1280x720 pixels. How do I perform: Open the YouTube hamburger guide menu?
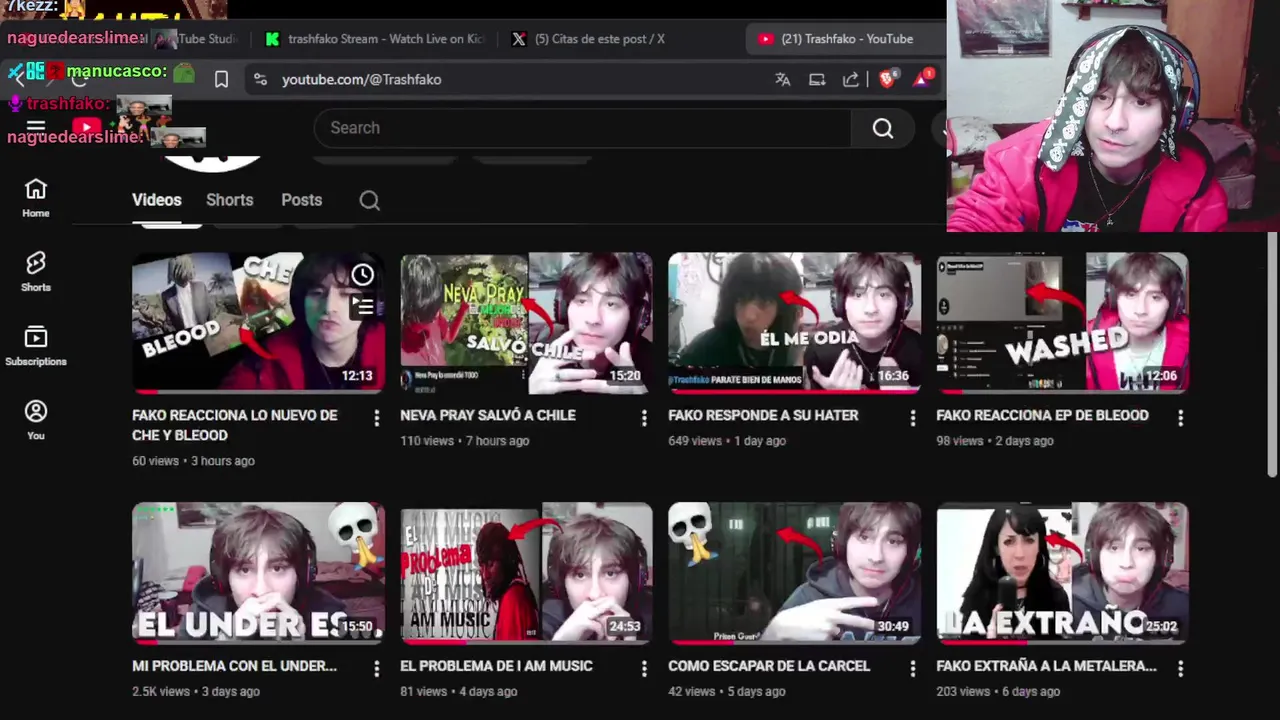tap(36, 127)
